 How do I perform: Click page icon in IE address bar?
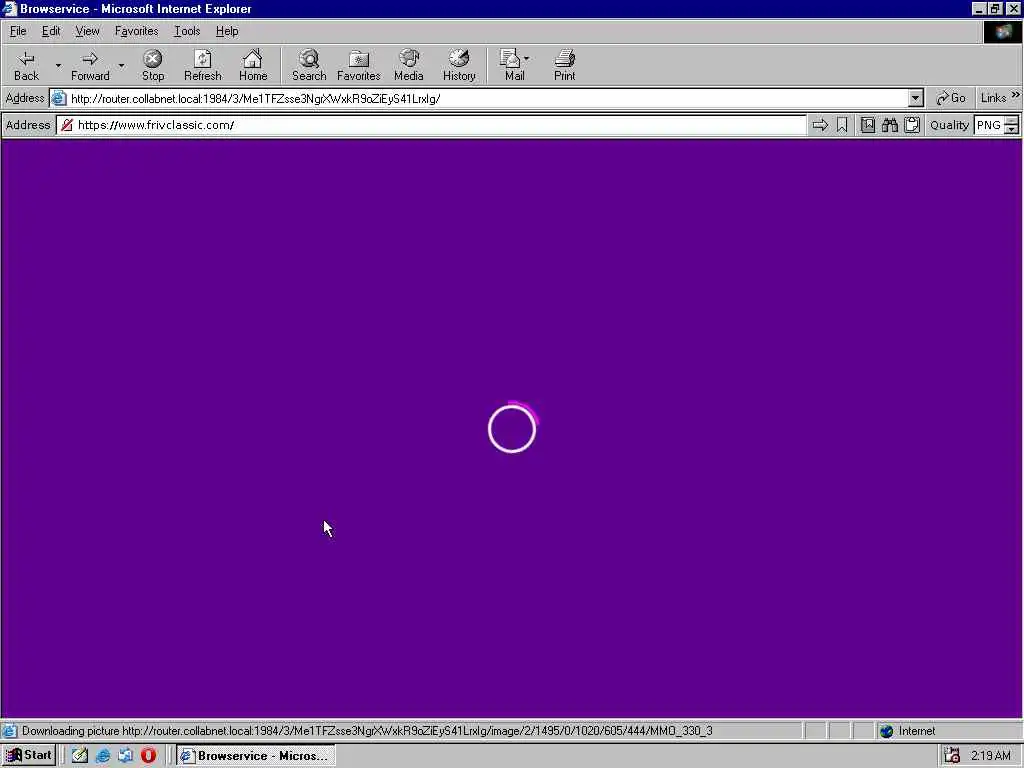[59, 99]
